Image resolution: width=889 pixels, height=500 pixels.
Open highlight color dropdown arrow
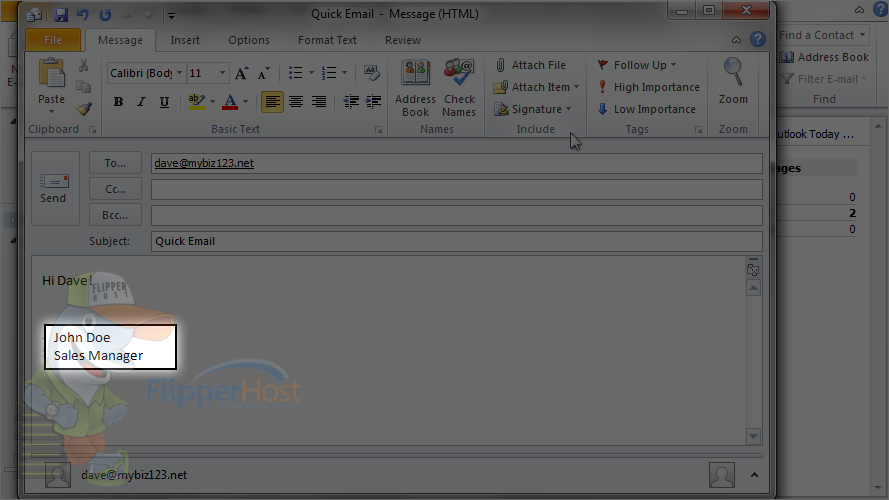click(x=212, y=102)
